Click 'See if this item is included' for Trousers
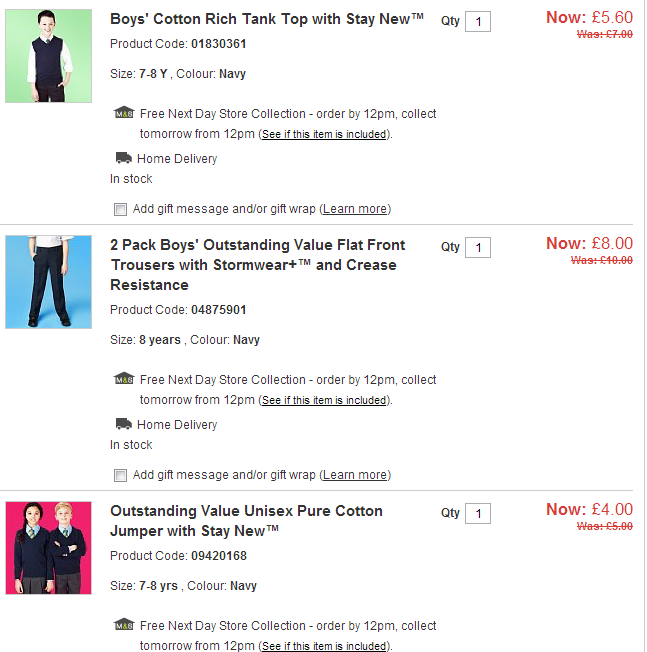The width and height of the screenshot is (647, 652). pos(324,400)
